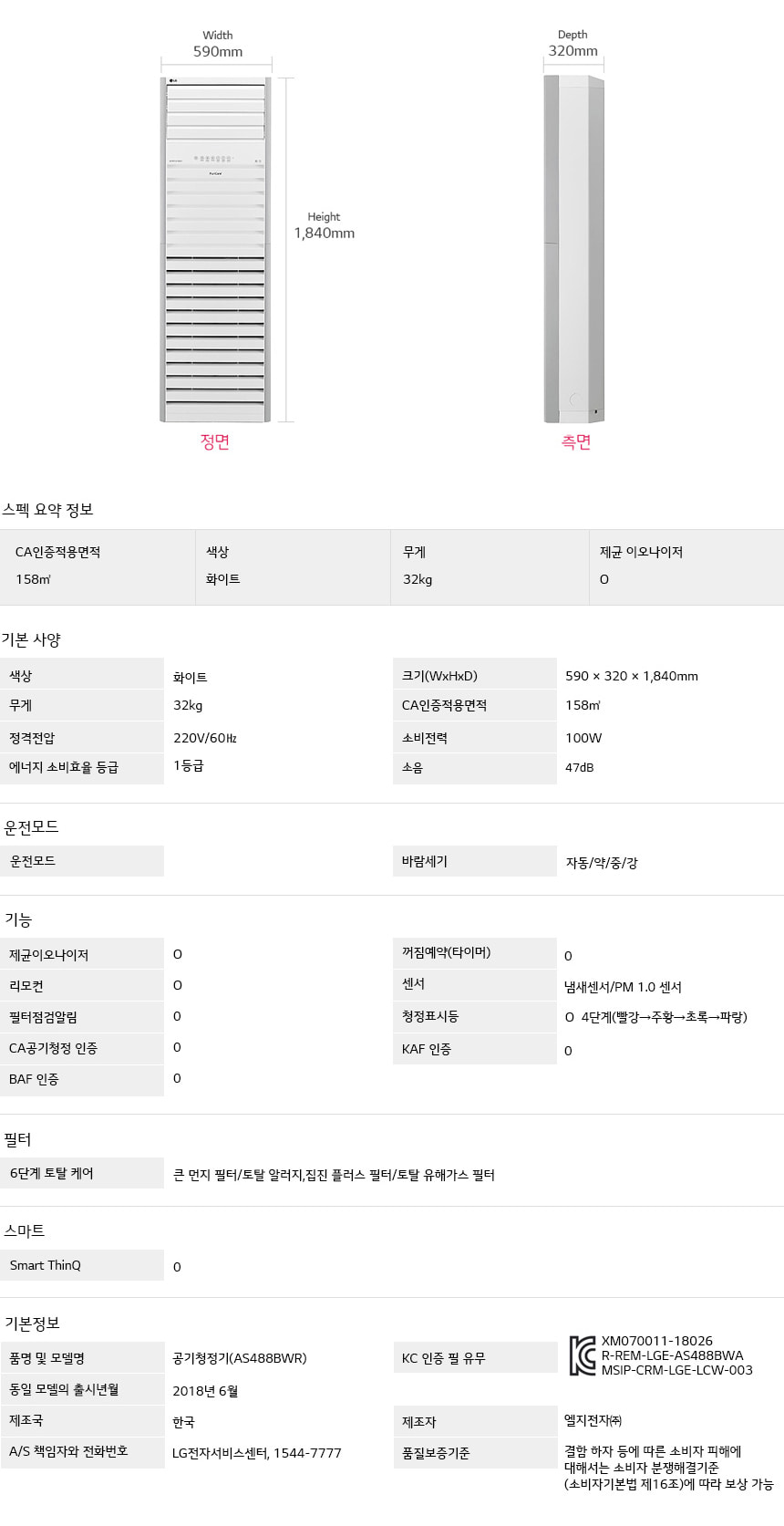This screenshot has width=784, height=1526.
Task: Click the 6단계 토탈 케어 filter label
Action: point(52,1173)
